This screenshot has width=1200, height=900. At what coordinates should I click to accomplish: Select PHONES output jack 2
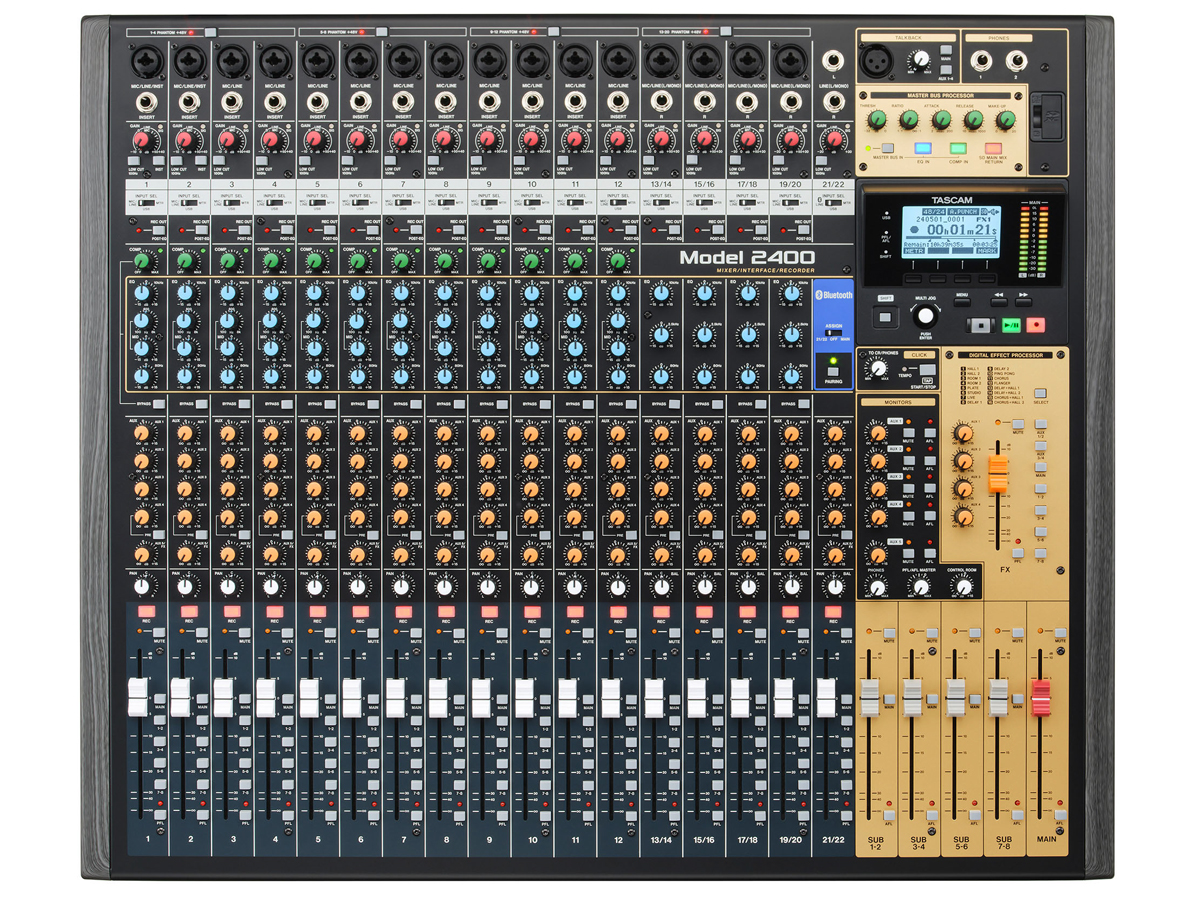click(1018, 59)
